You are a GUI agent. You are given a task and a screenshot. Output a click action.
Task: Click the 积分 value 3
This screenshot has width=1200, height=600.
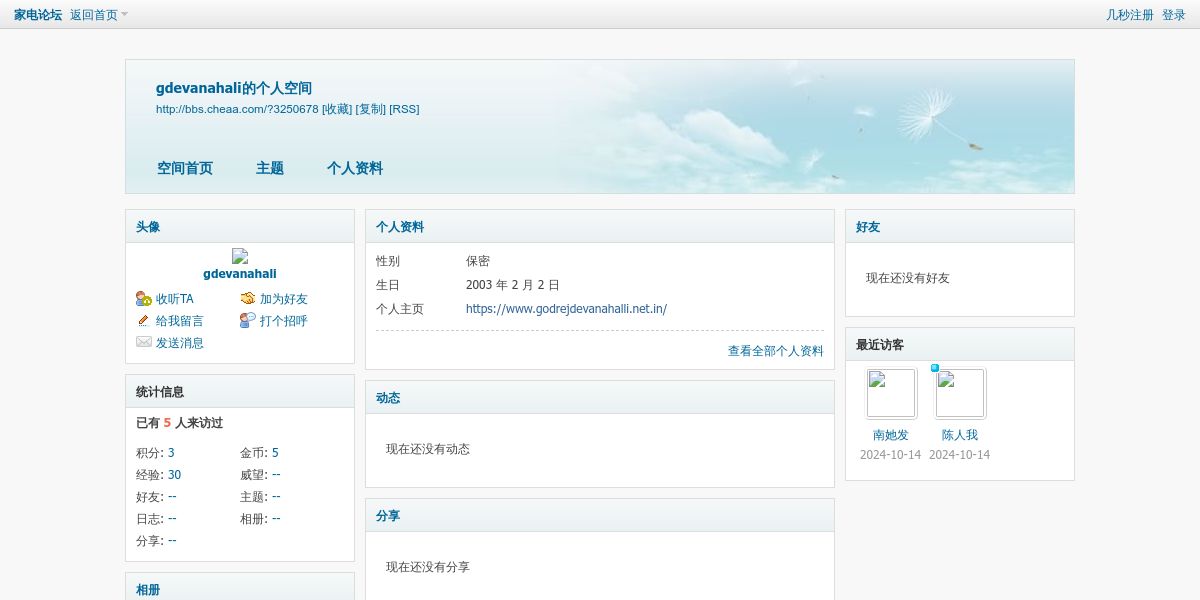click(171, 453)
